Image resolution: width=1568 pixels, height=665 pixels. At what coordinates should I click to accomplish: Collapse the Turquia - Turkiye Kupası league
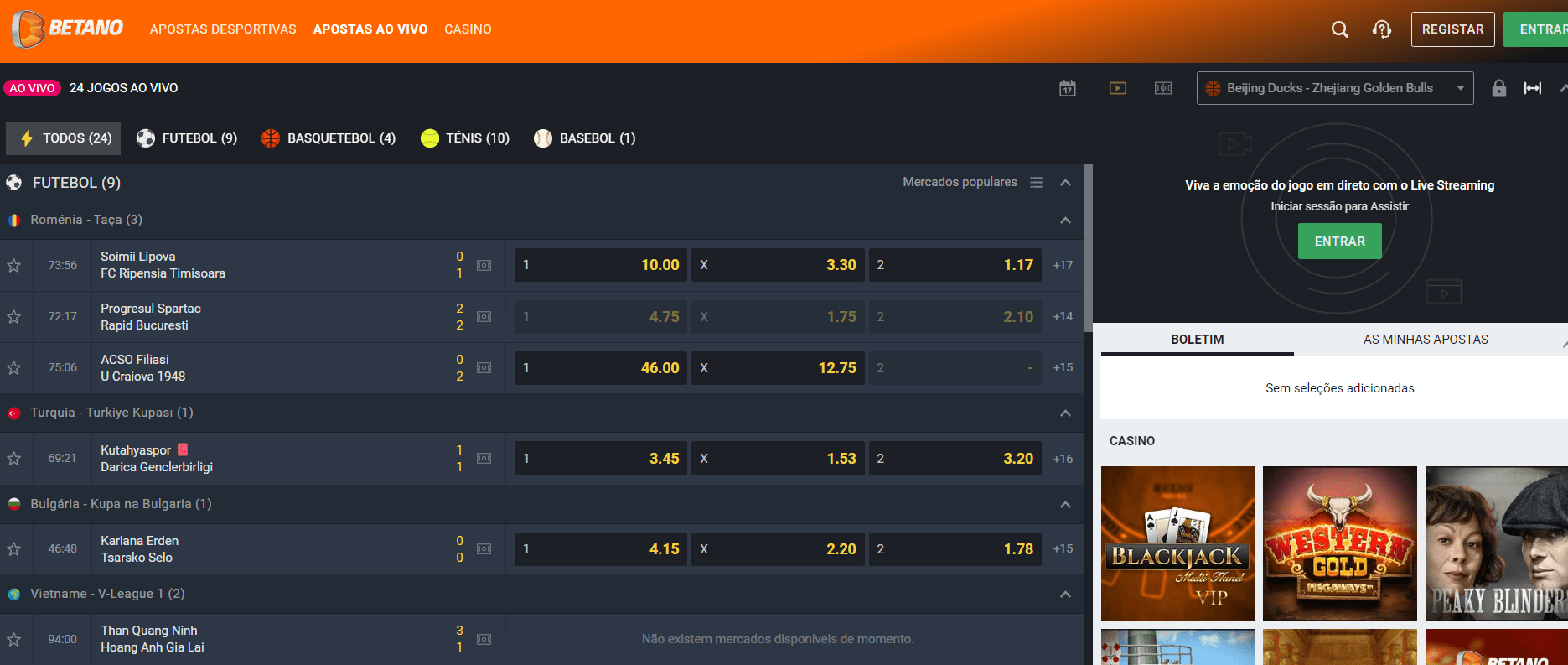pos(1066,413)
